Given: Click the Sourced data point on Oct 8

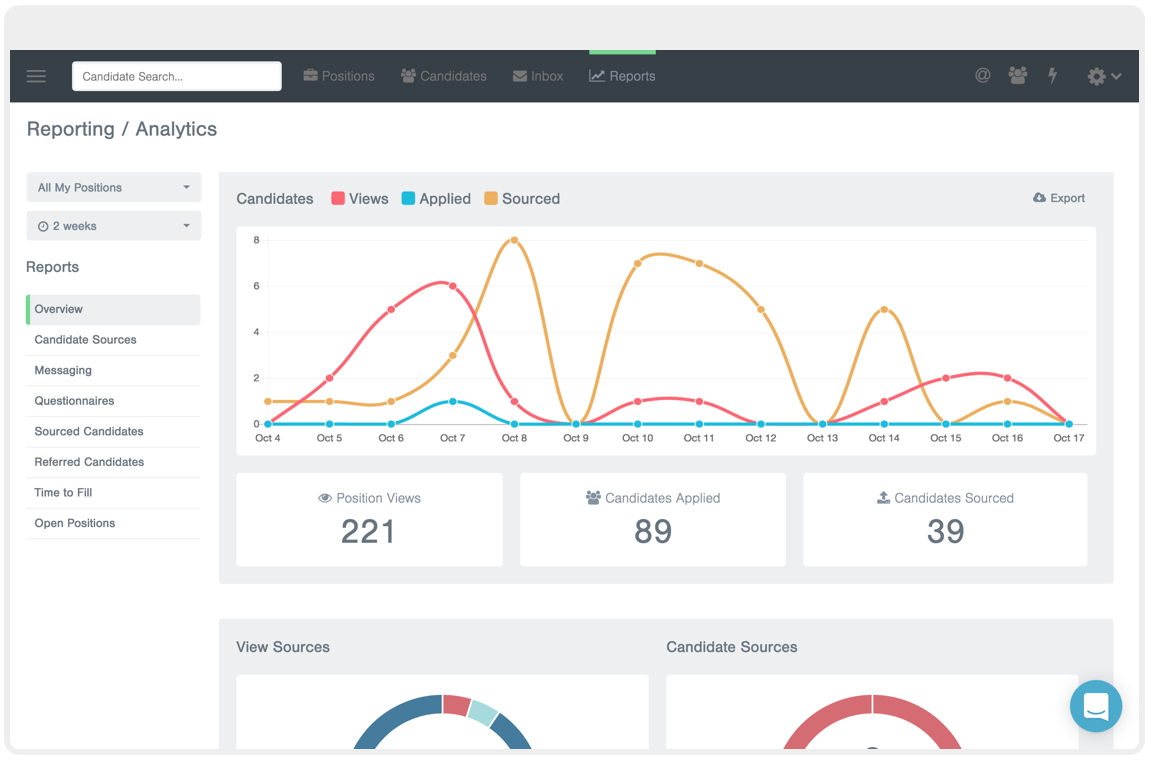Looking at the screenshot, I should tap(515, 240).
